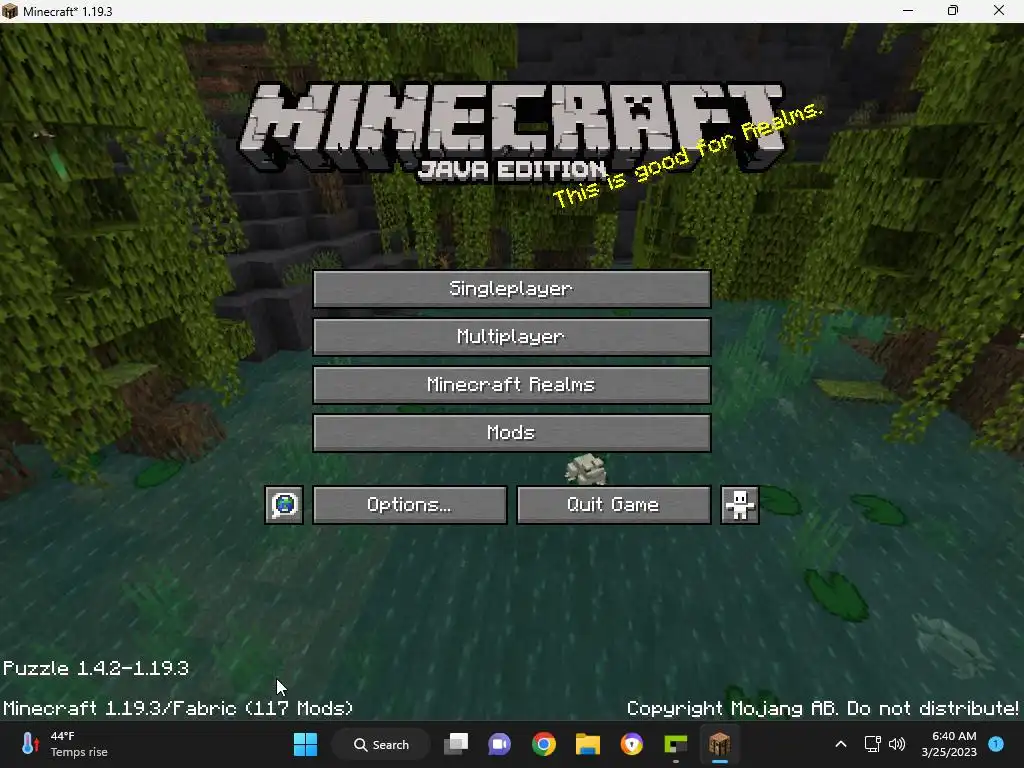Click the Mojang copyright text
Viewport: 1024px width, 768px height.
point(822,709)
